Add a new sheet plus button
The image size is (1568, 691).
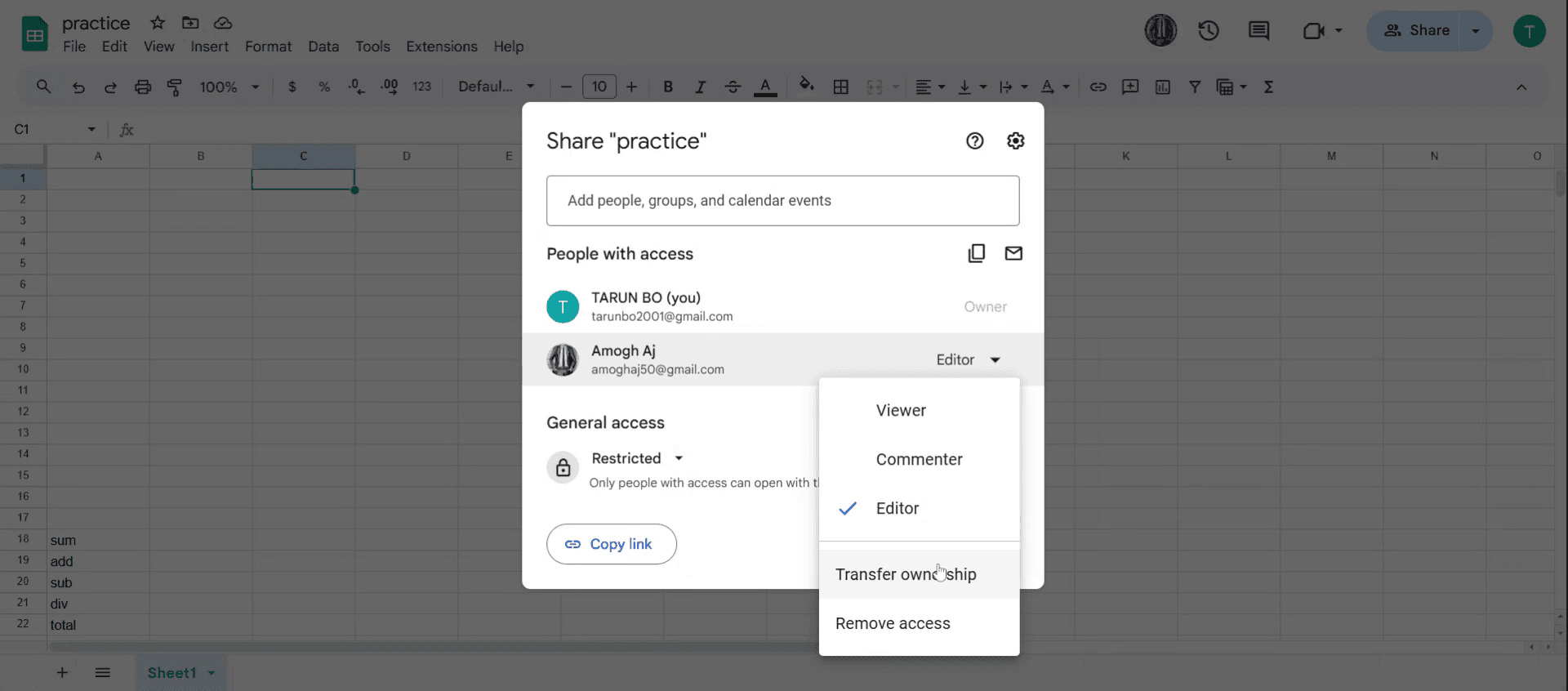click(x=62, y=673)
